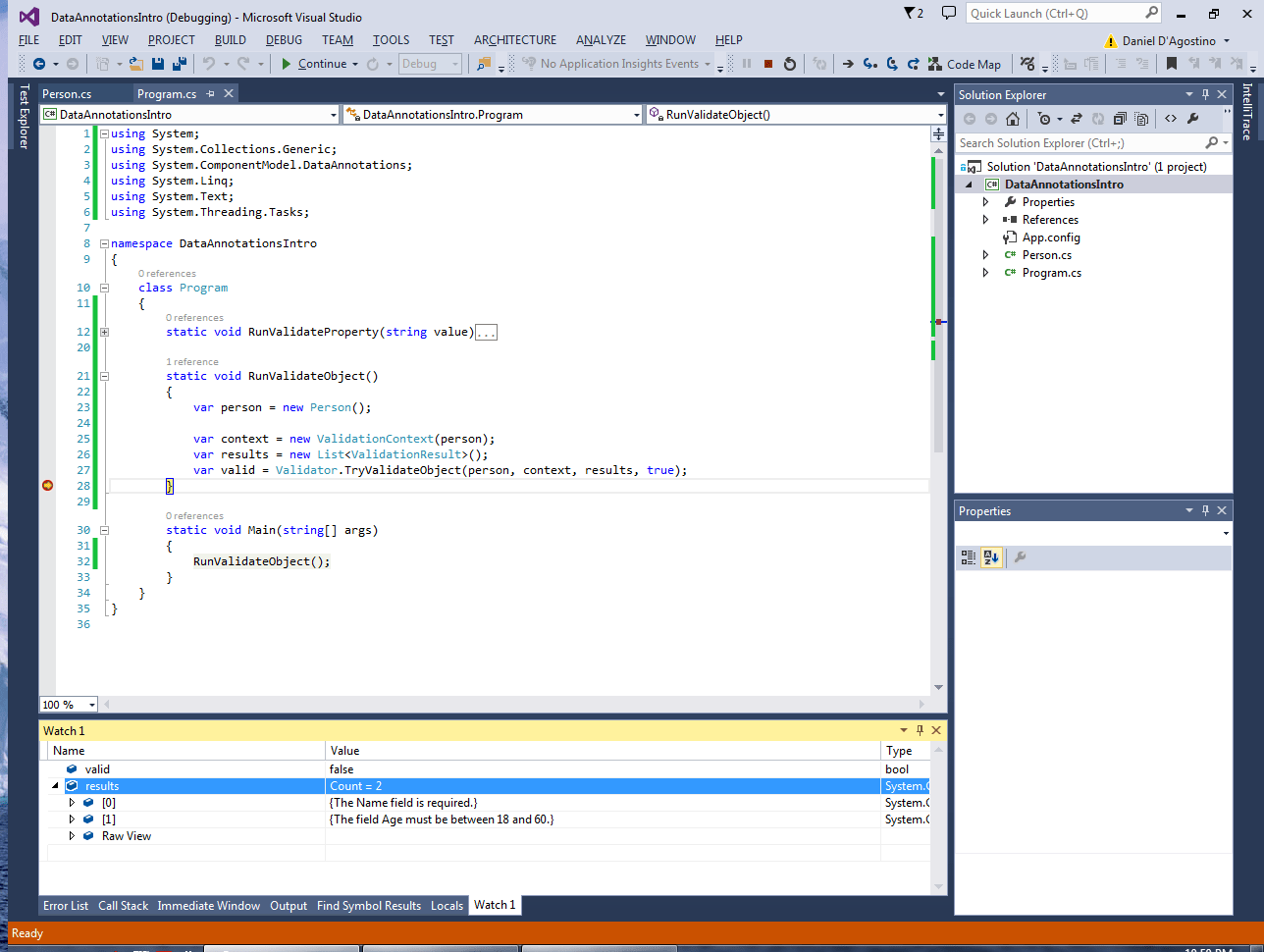Image resolution: width=1264 pixels, height=952 pixels.
Task: Expand the References node in Solution Explorer
Action: point(986,220)
